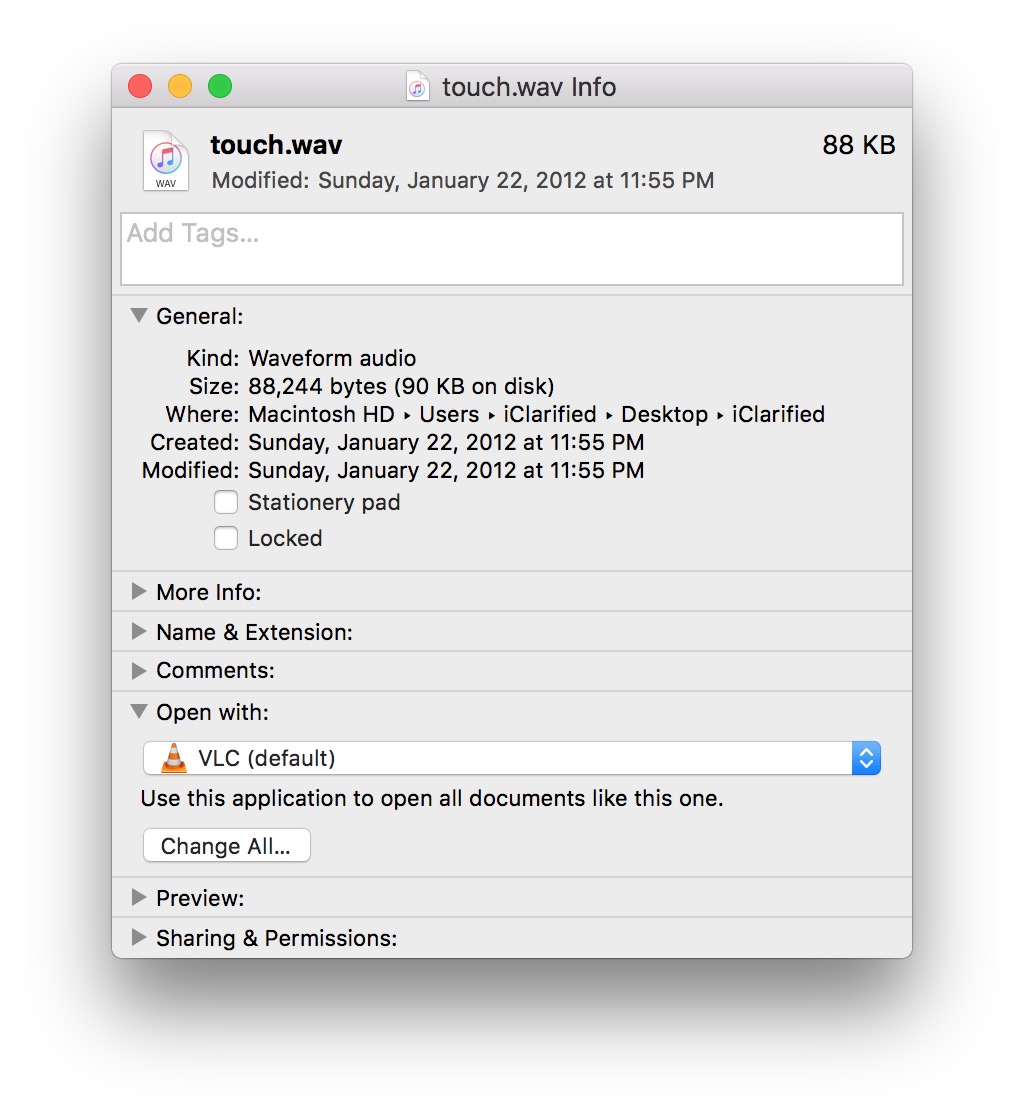Click the 88 KB size label
This screenshot has height=1118, width=1024.
click(859, 145)
